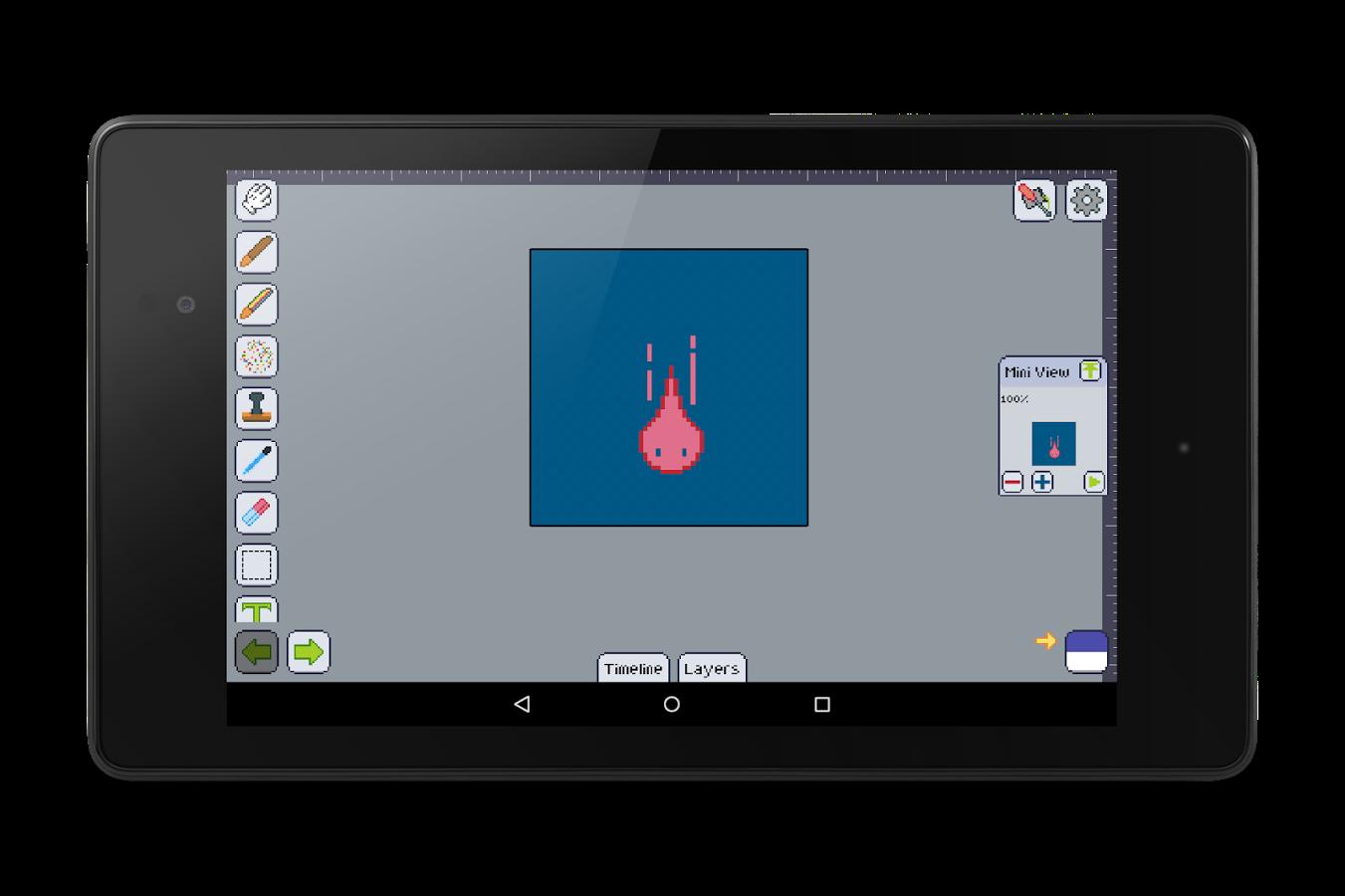Screen dimensions: 1345x896
Task: Undo with the left arrow button
Action: 256,652
